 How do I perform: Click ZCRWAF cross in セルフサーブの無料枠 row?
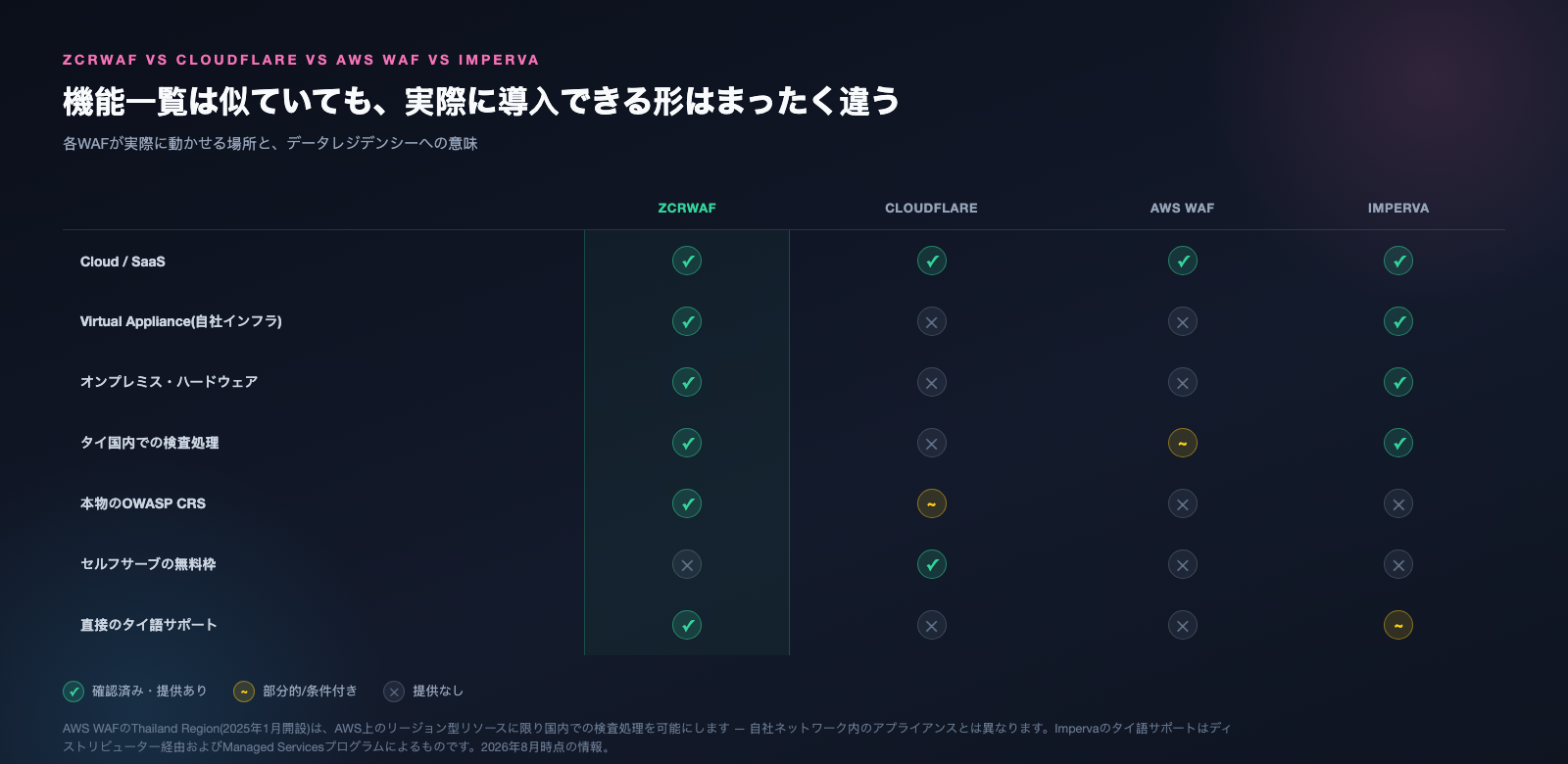[687, 565]
